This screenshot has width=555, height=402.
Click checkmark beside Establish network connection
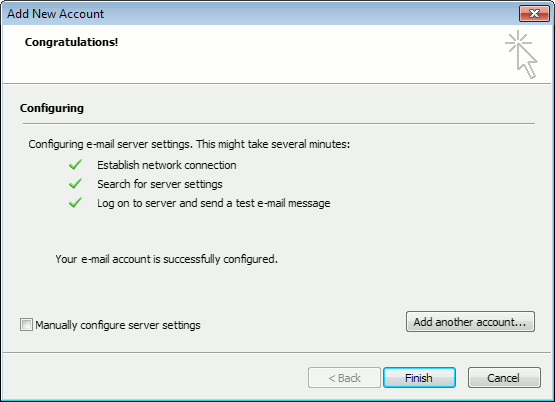tap(75, 165)
